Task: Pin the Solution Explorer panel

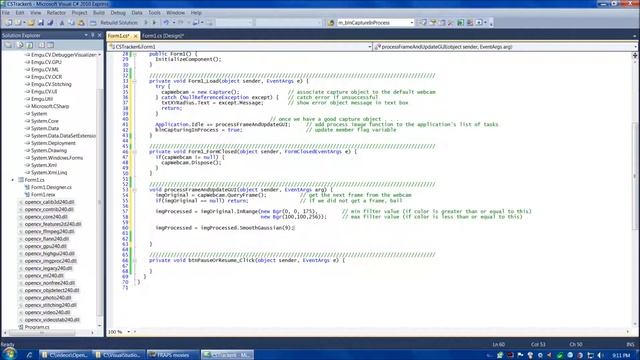Action: pos(93,36)
